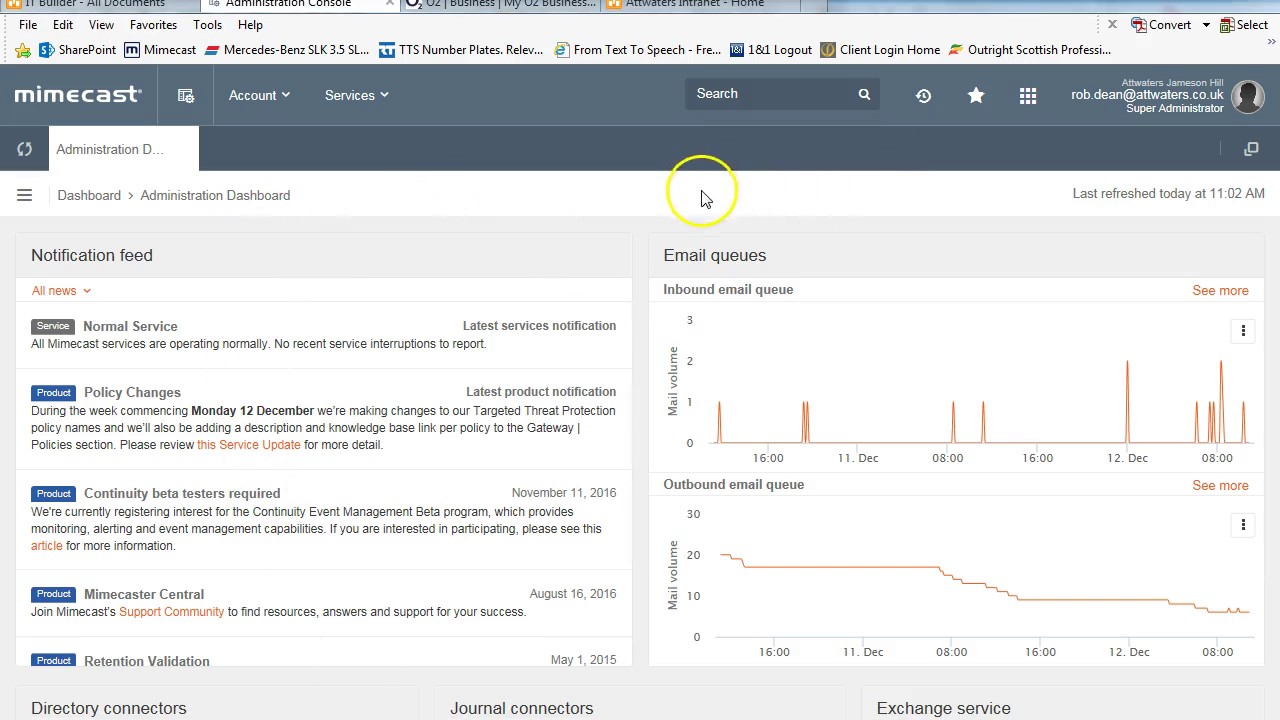Click the Directory connectors panel heading
The width and height of the screenshot is (1280, 720).
pyautogui.click(x=109, y=708)
